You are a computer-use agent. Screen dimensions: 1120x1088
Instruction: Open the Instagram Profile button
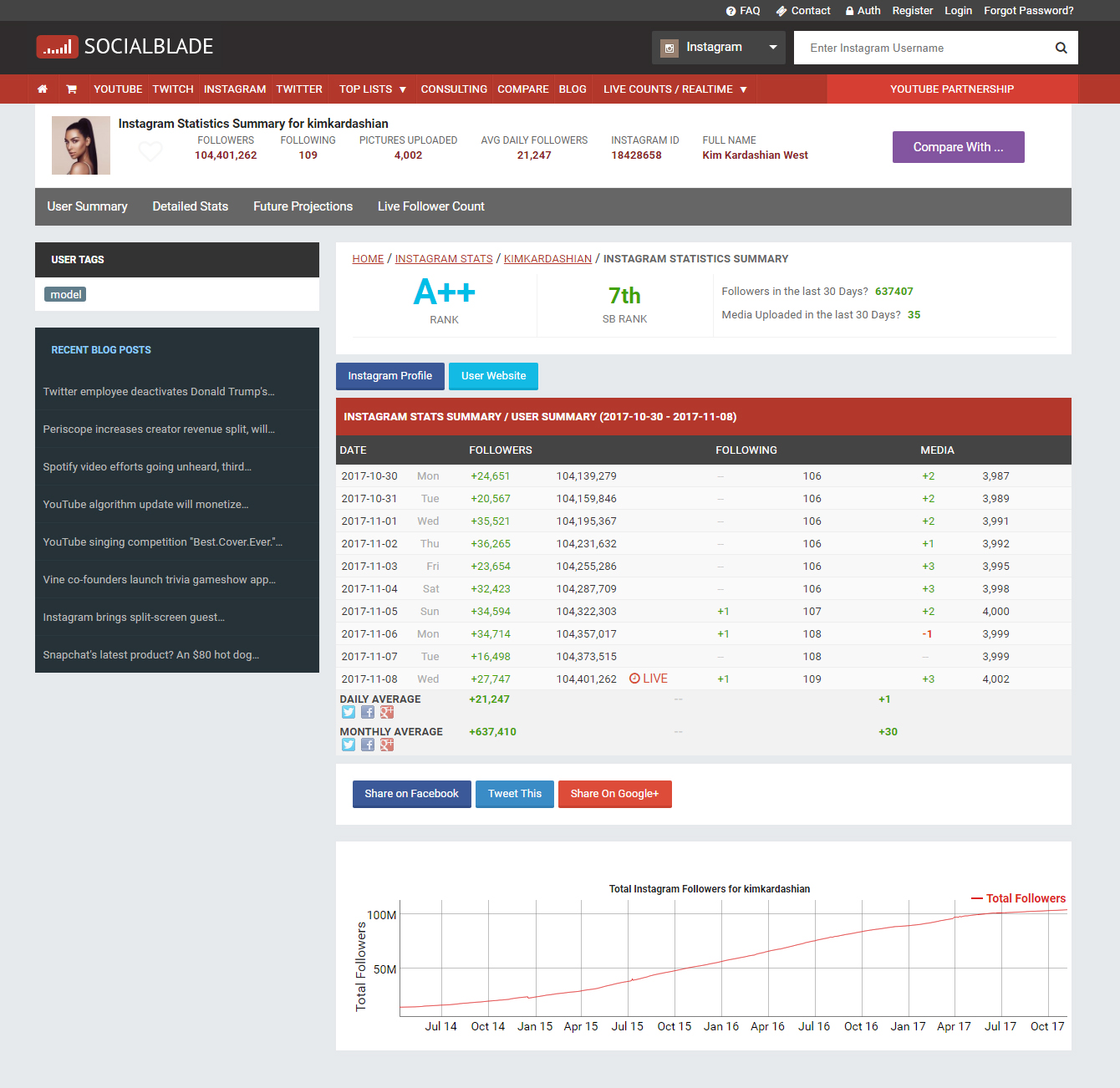[389, 376]
